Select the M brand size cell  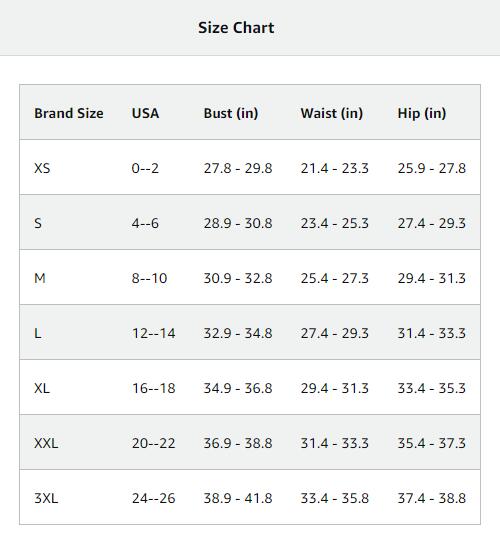point(40,278)
